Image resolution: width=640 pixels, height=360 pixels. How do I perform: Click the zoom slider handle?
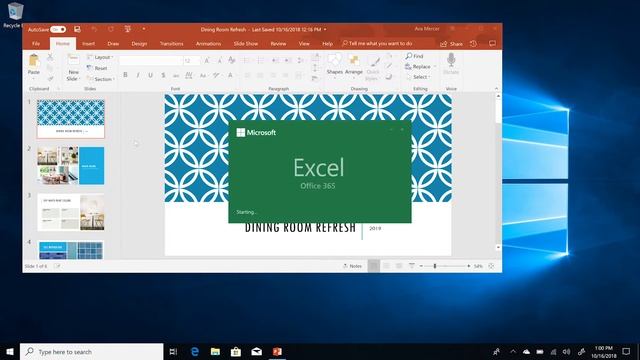pyautogui.click(x=435, y=266)
